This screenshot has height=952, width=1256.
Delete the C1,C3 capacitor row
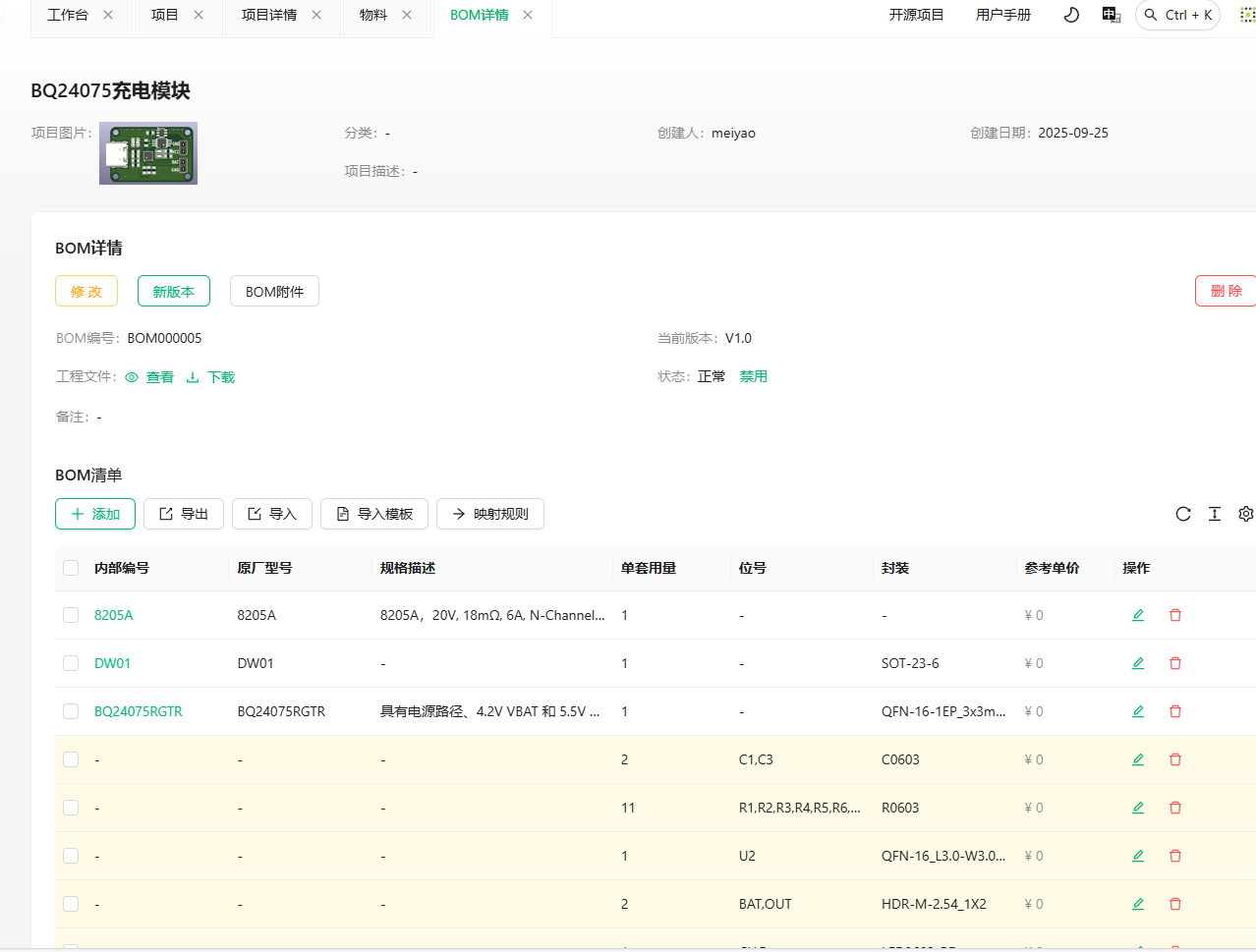point(1175,759)
